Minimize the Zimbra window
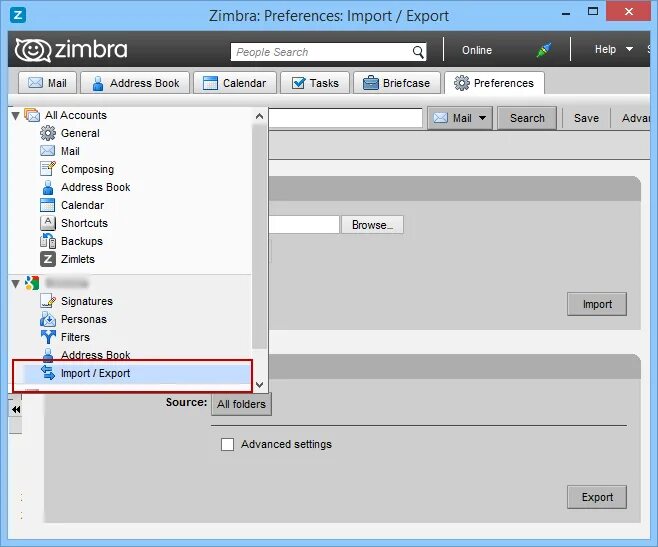Viewport: 658px width, 547px height. point(566,13)
